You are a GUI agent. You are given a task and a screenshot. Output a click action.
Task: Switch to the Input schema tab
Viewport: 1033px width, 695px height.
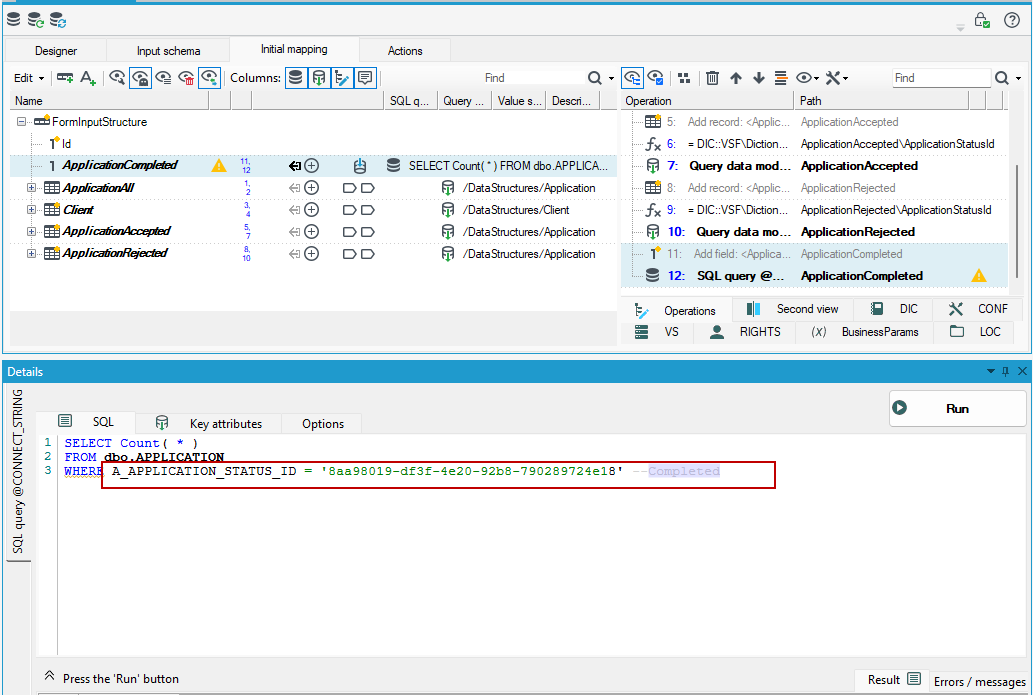point(168,51)
